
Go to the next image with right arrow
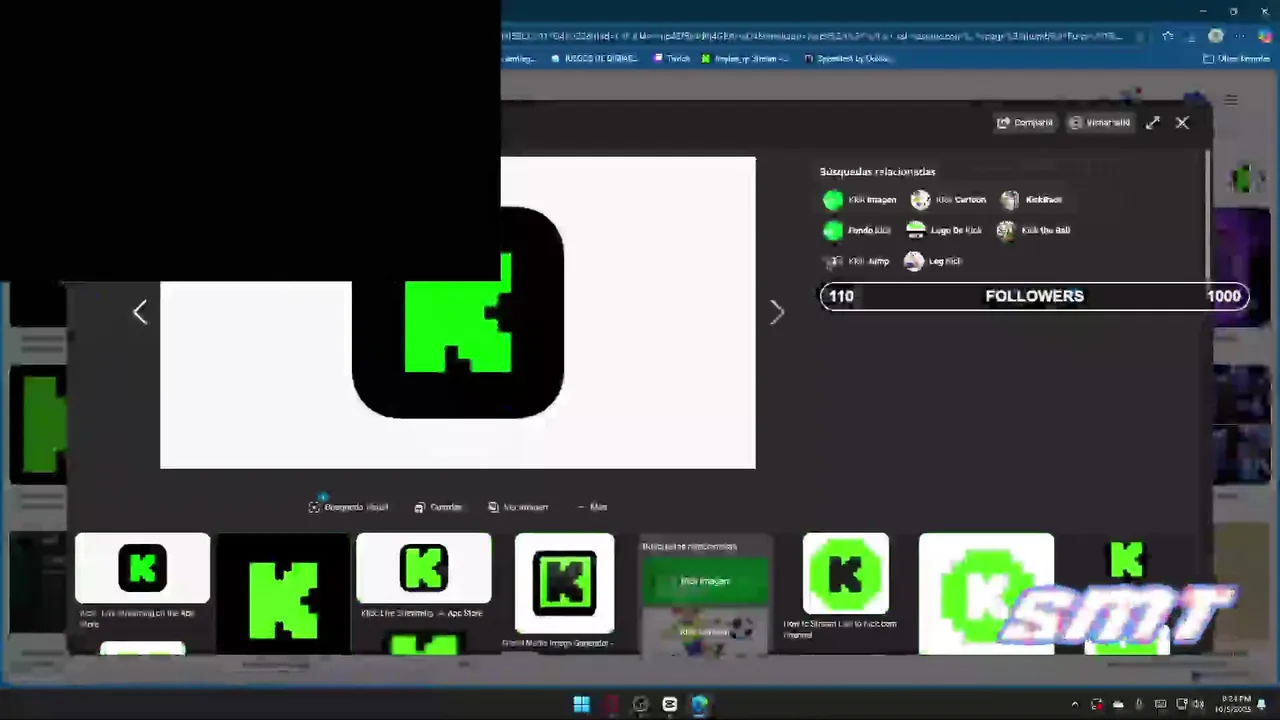tap(777, 312)
